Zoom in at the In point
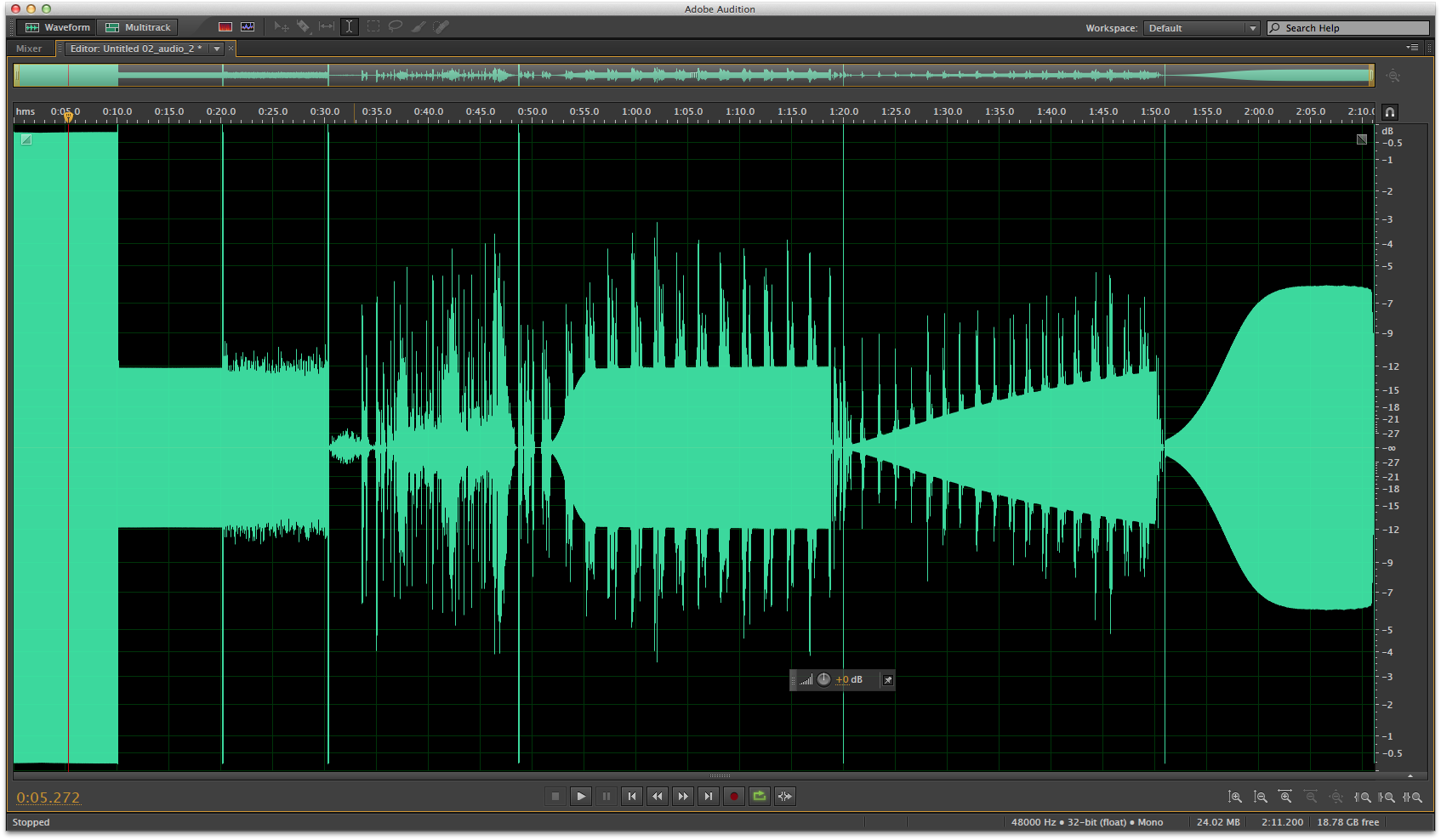 (1362, 797)
